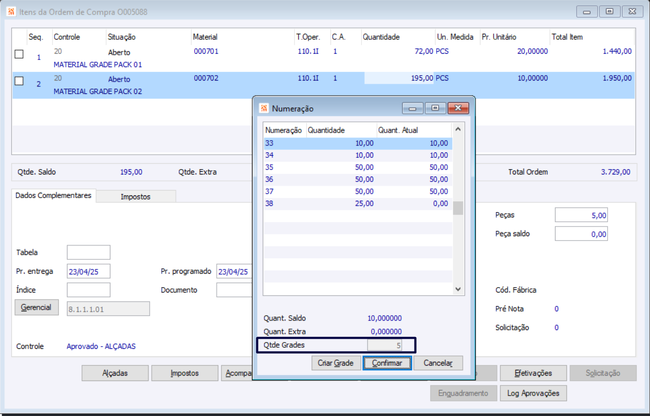Click the Criar Grade button
Viewport: 650px width, 416px height.
pyautogui.click(x=335, y=363)
